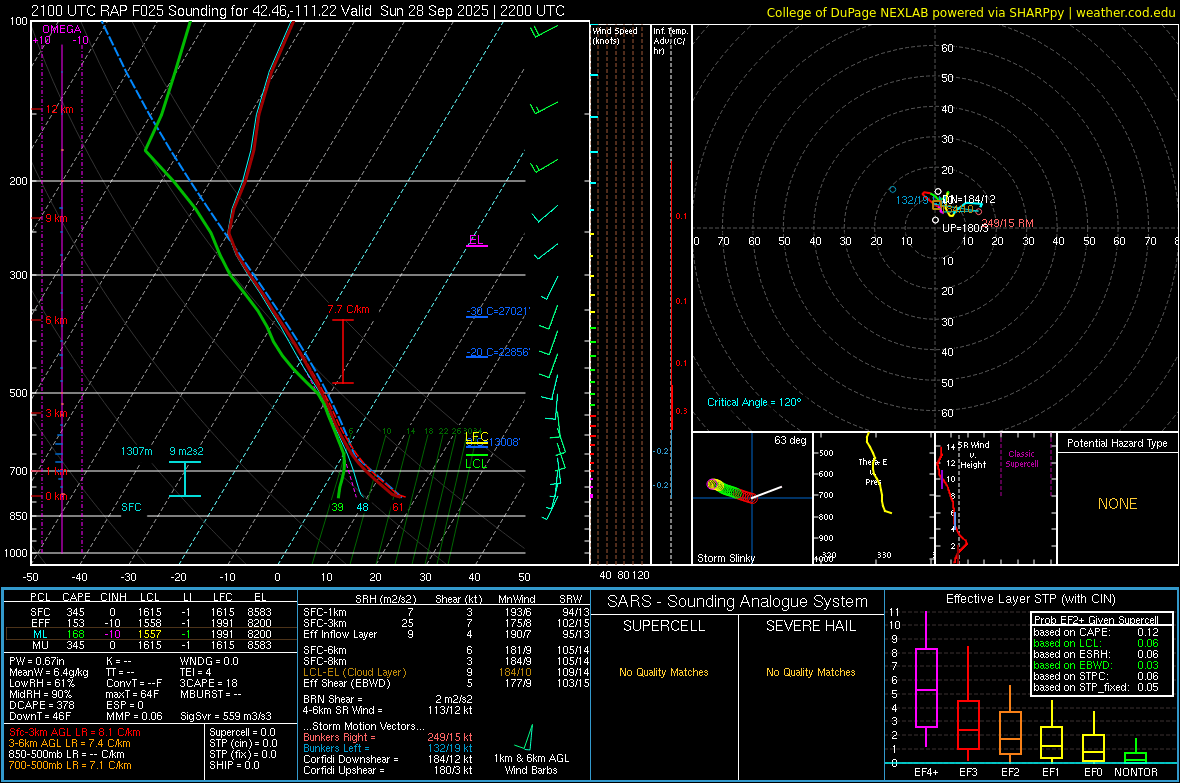Image resolution: width=1180 pixels, height=783 pixels.
Task: Select the MU parcel row label
Action: coord(40,645)
